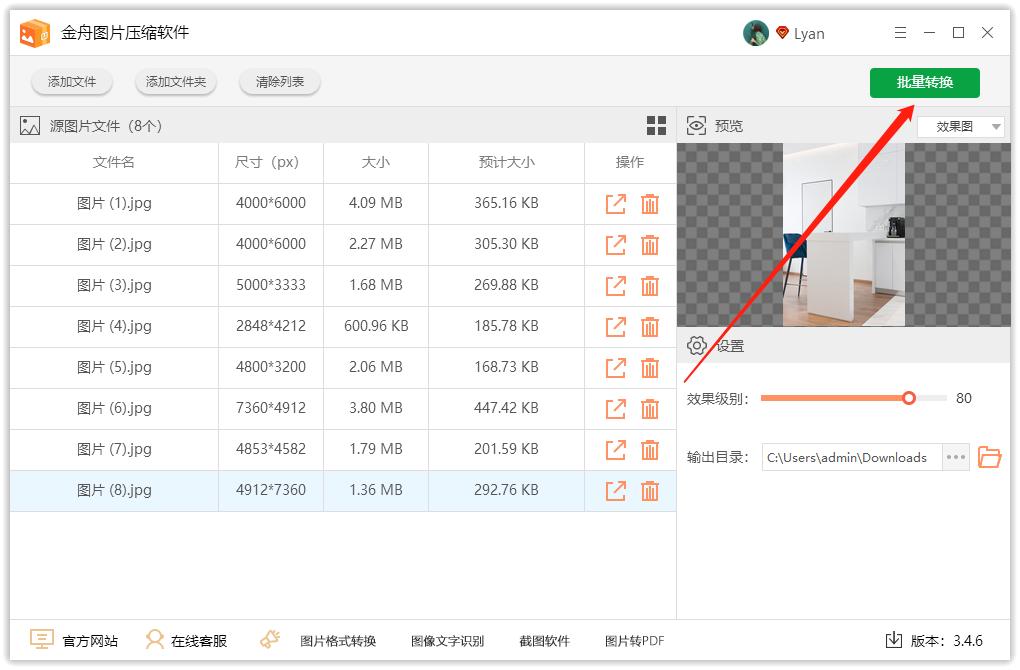Delete 图片 (8).jpg with its trash icon
Screen dimensions: 1020x670
pyautogui.click(x=651, y=490)
